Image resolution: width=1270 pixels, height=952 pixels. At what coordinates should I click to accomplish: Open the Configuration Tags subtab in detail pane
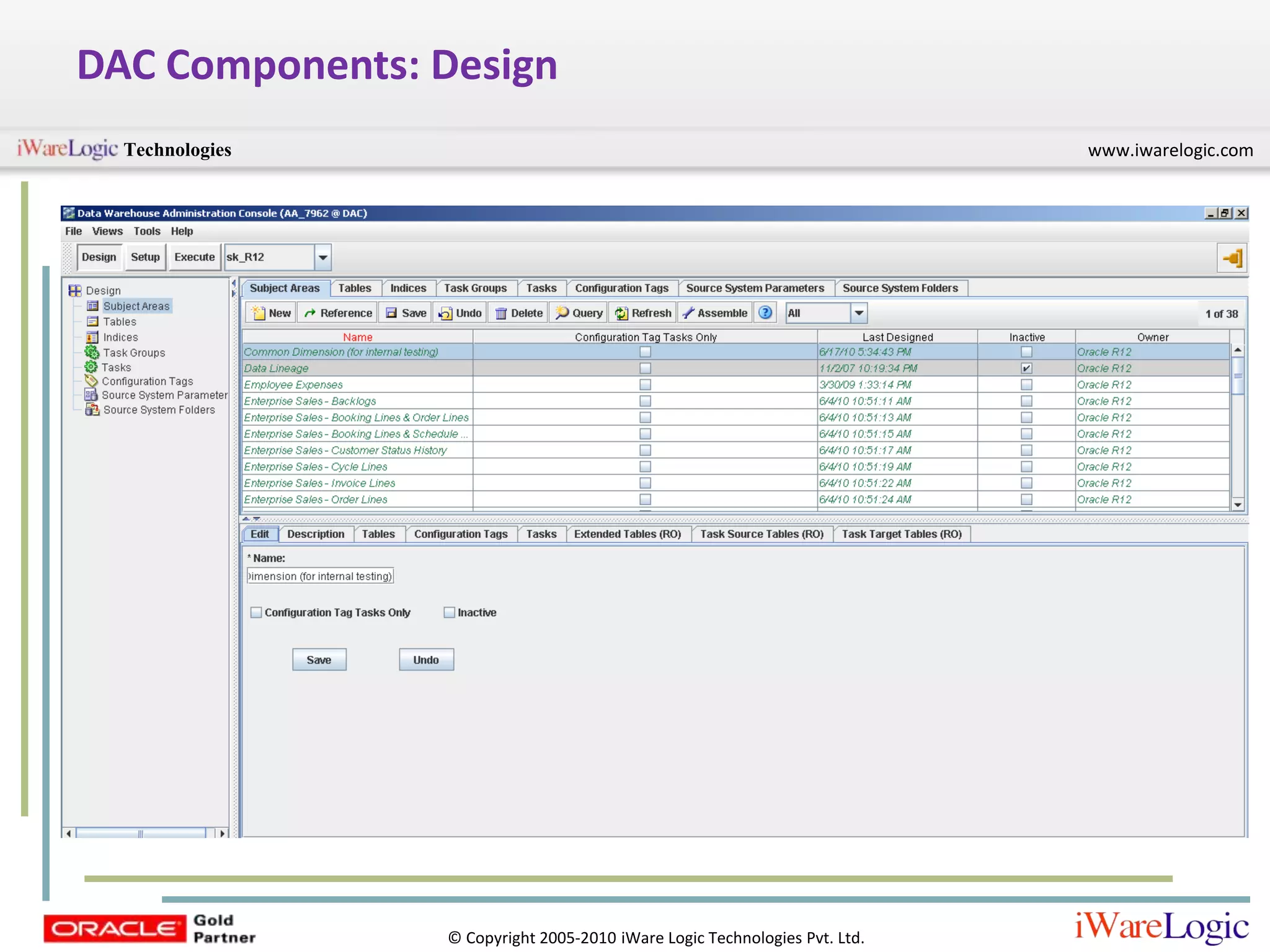point(461,534)
